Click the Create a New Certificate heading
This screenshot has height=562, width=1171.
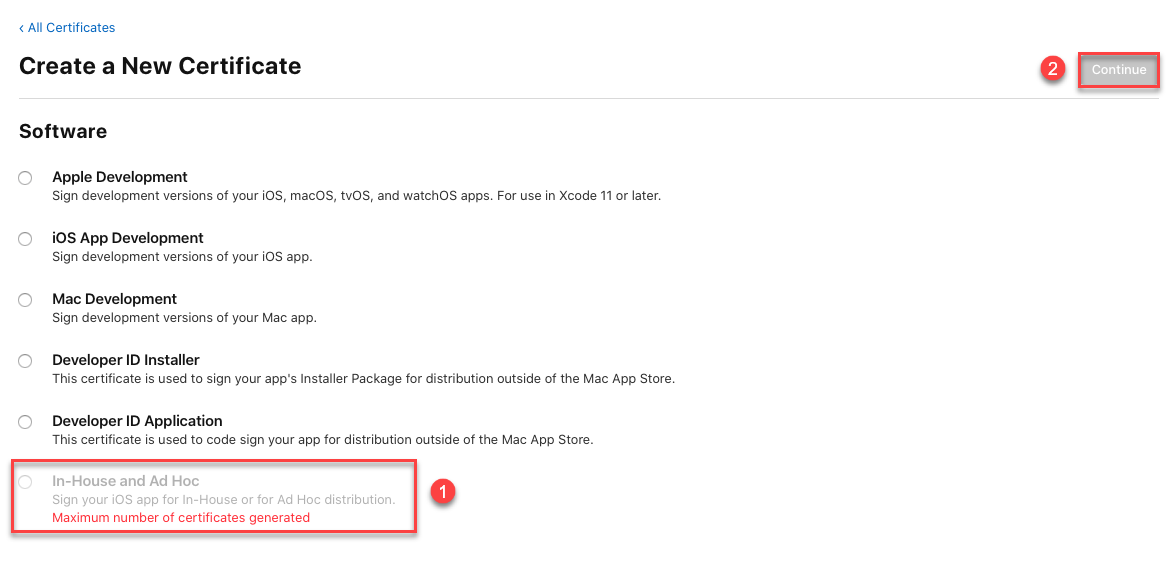click(160, 66)
